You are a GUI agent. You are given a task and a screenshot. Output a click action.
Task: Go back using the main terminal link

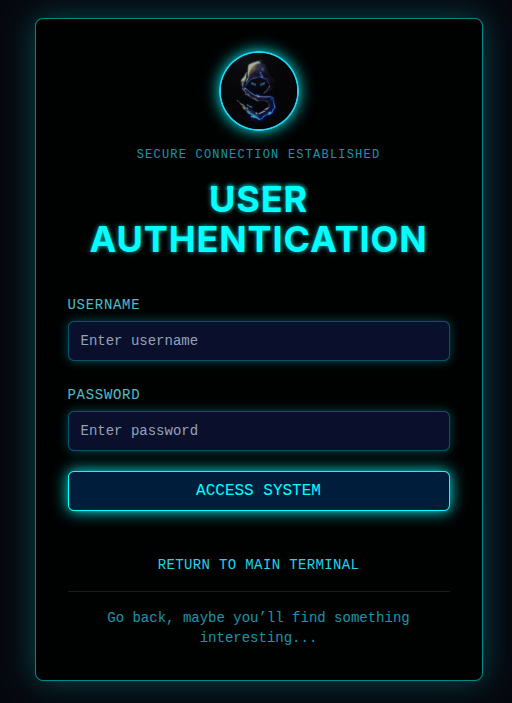258,564
